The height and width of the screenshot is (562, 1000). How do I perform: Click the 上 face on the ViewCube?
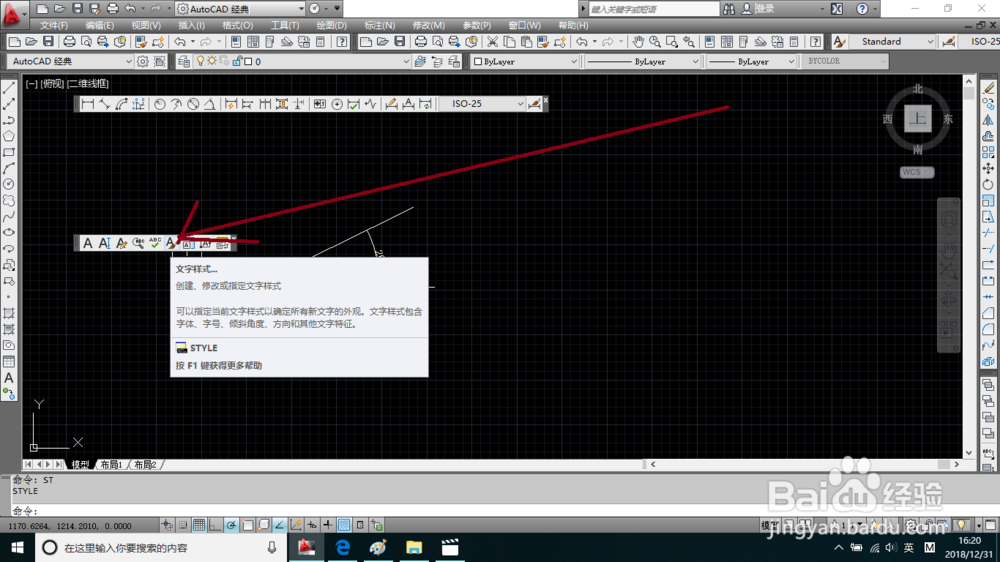pos(918,119)
